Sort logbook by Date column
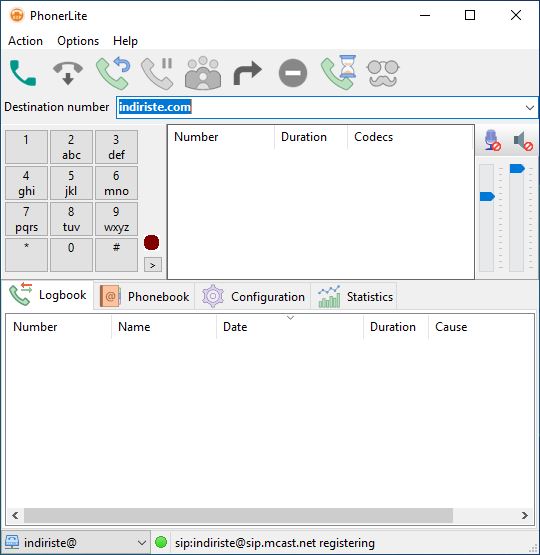The width and height of the screenshot is (540, 555). (290, 327)
